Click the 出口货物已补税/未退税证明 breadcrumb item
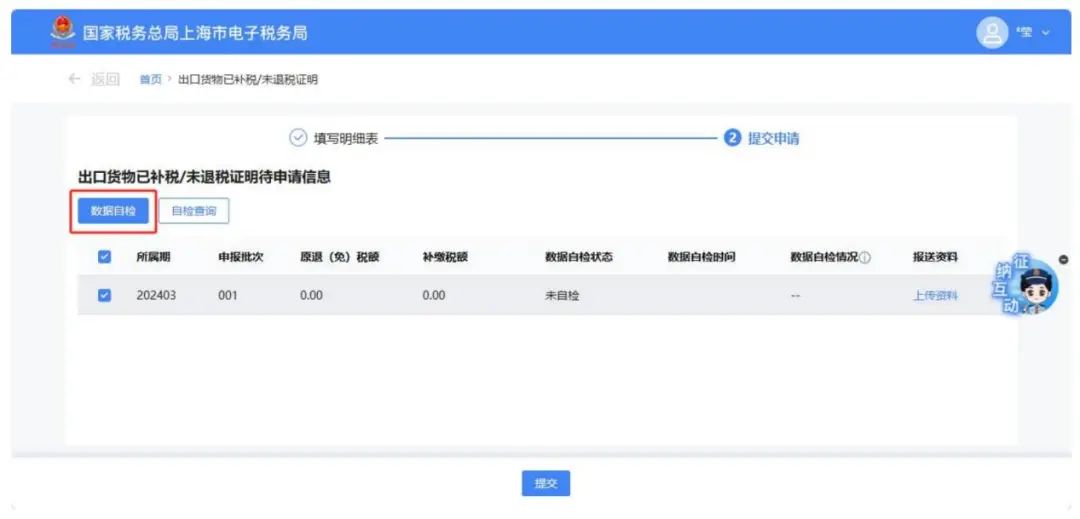This screenshot has width=1080, height=519. (248, 80)
